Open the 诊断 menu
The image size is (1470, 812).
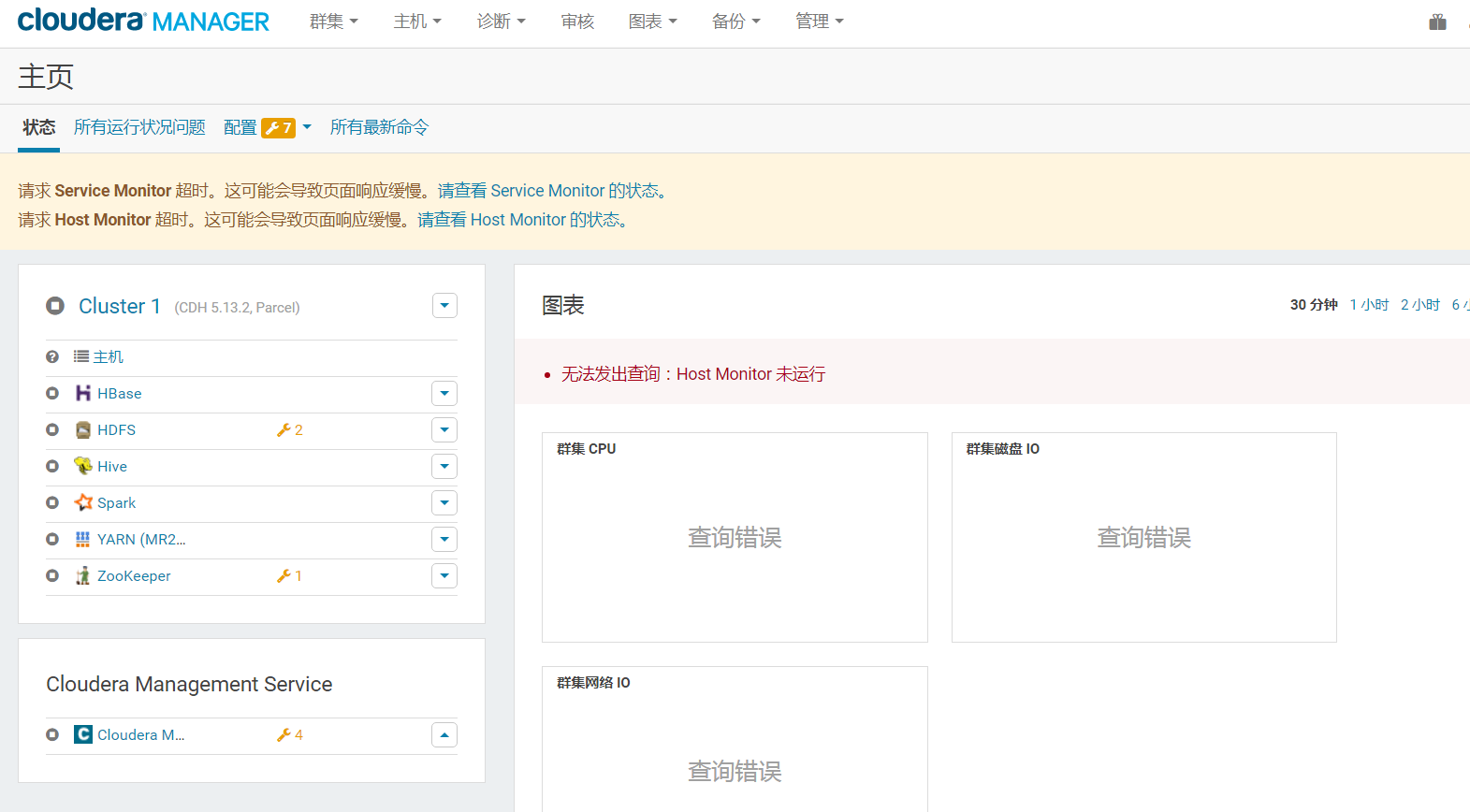pyautogui.click(x=502, y=22)
